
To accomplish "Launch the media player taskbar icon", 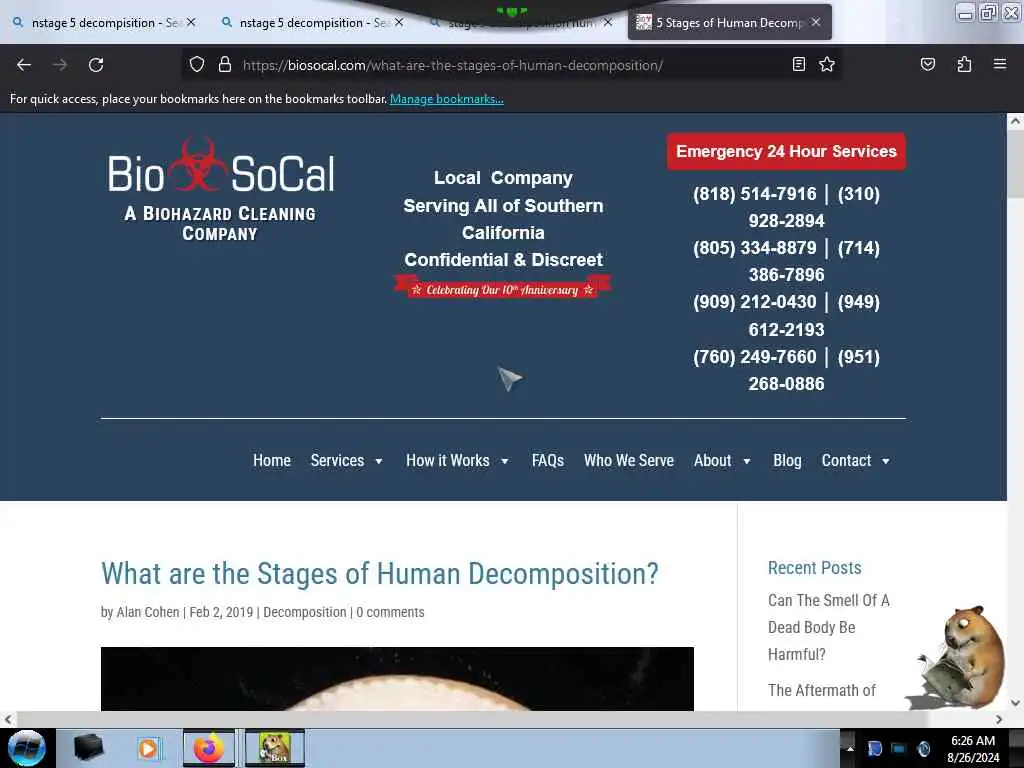I will pos(148,748).
